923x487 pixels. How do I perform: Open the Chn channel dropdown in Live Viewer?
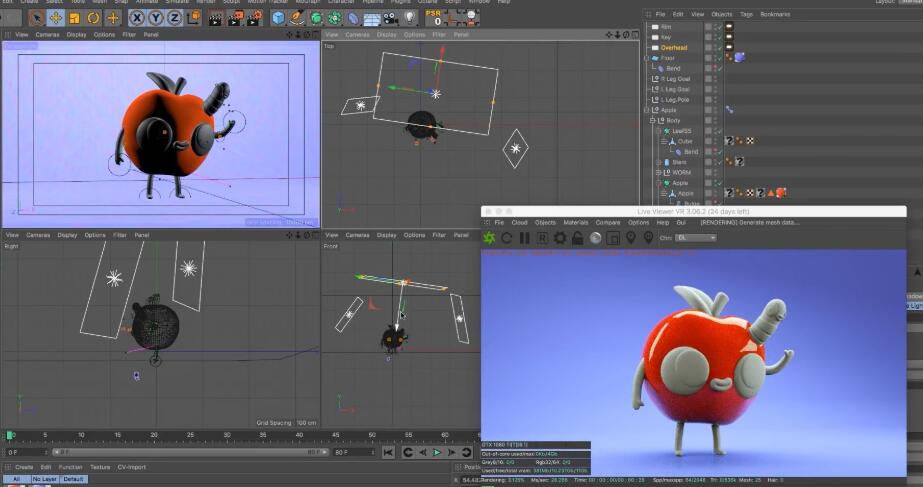pyautogui.click(x=695, y=238)
